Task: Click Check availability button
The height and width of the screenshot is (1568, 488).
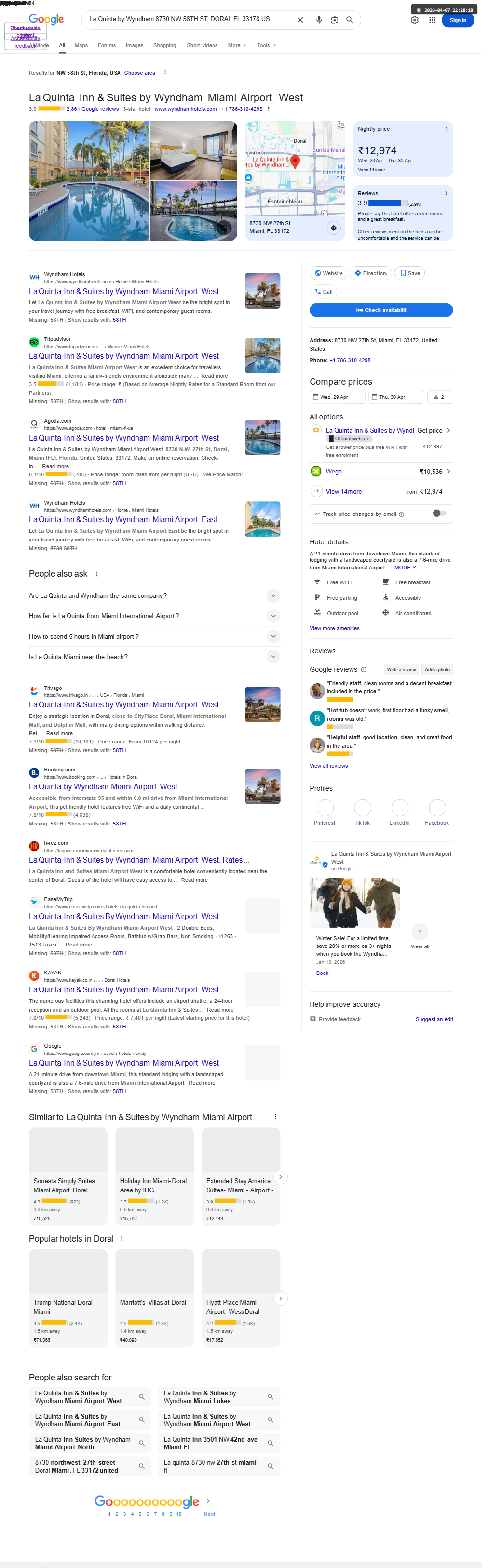Action: (381, 310)
